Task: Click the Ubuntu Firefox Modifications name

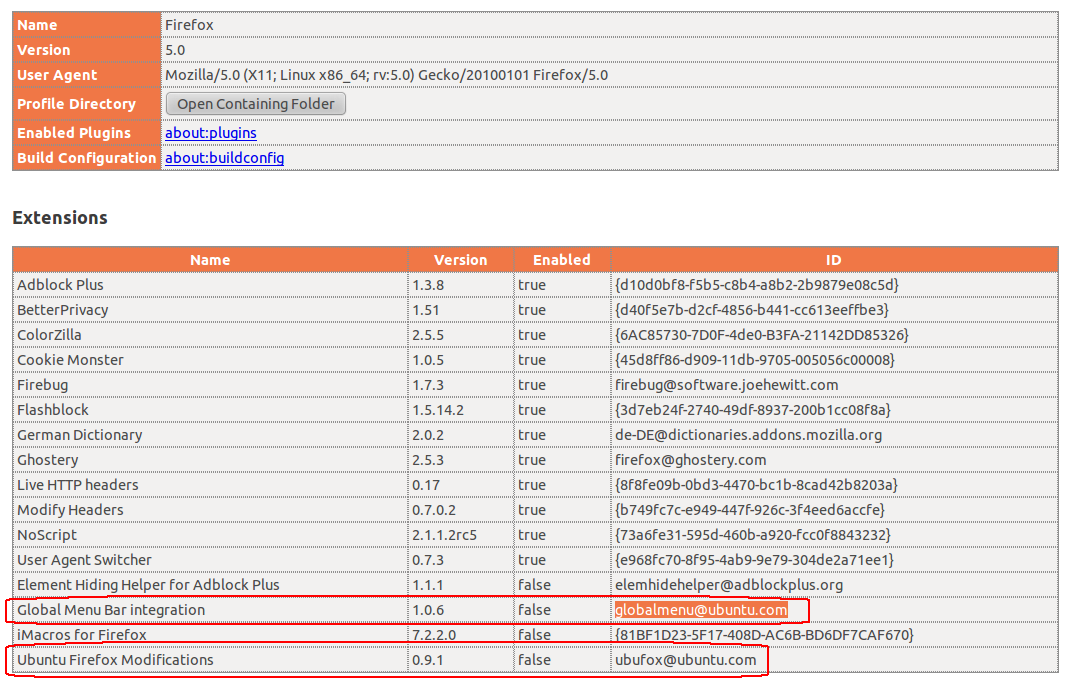Action: click(115, 660)
